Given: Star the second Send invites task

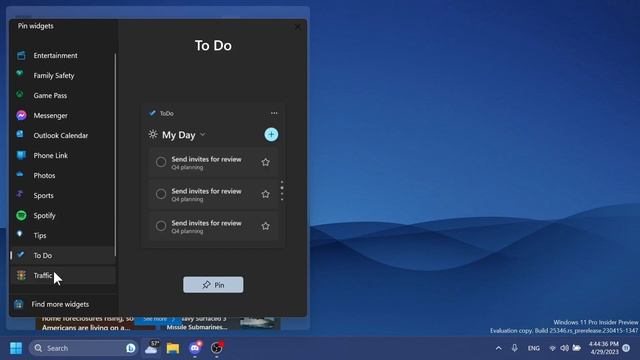Looking at the screenshot, I should click(x=265, y=194).
